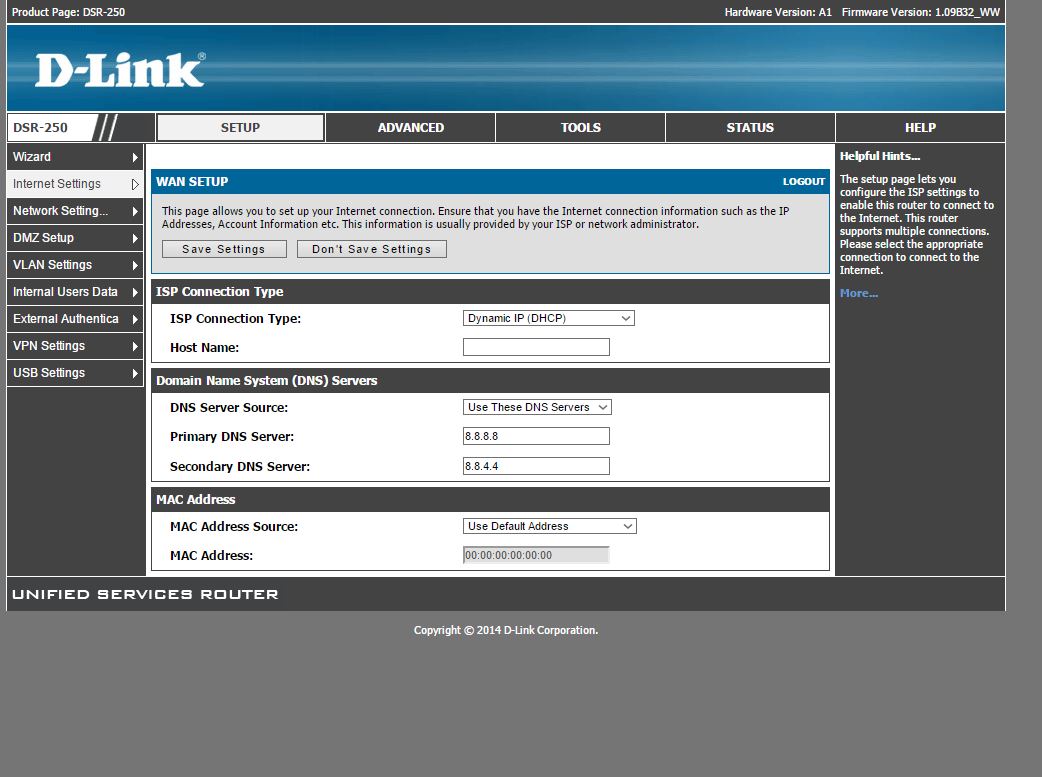Open External Authentication sidebar item

pos(75,319)
